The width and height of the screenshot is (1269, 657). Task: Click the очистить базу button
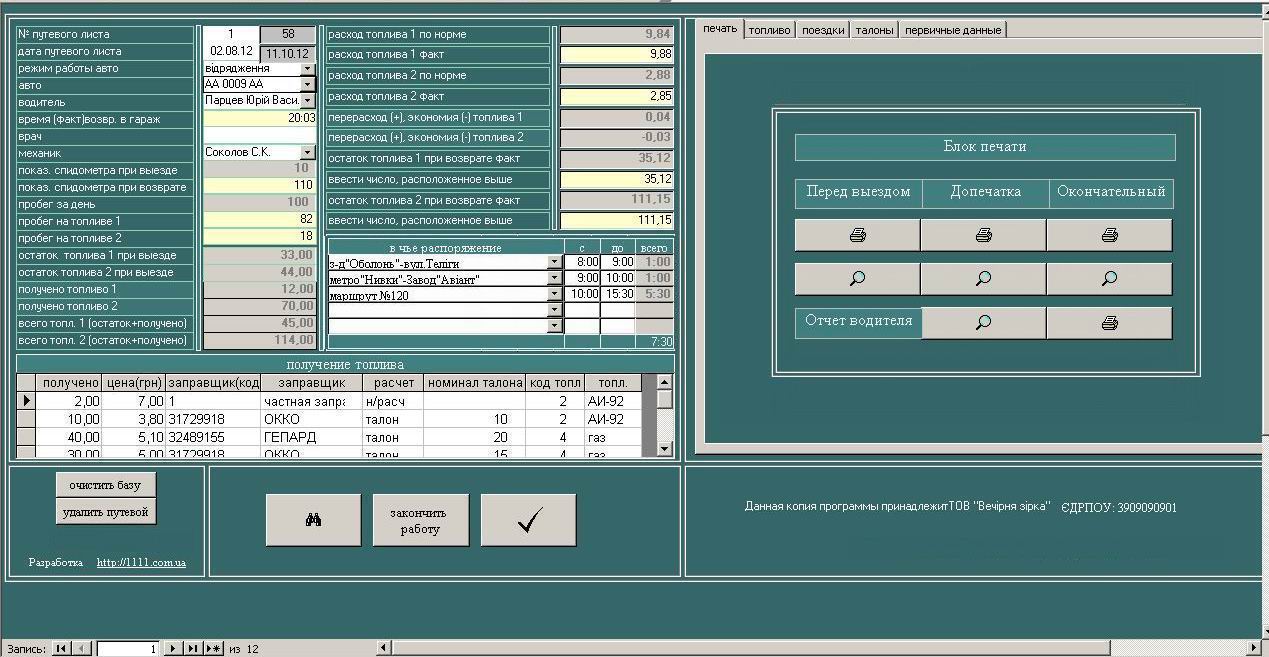(106, 485)
